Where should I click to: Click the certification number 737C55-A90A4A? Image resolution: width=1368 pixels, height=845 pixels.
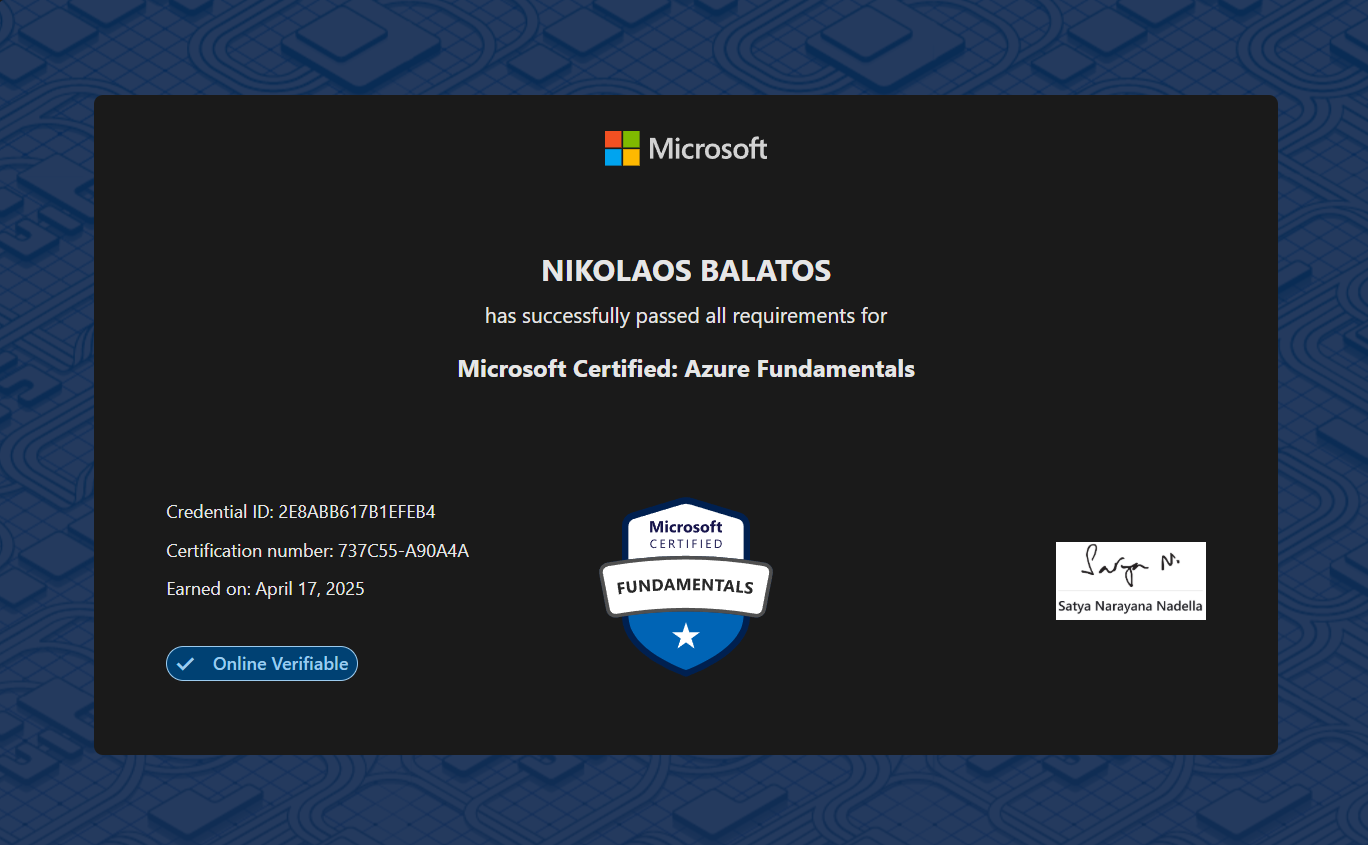tap(317, 550)
